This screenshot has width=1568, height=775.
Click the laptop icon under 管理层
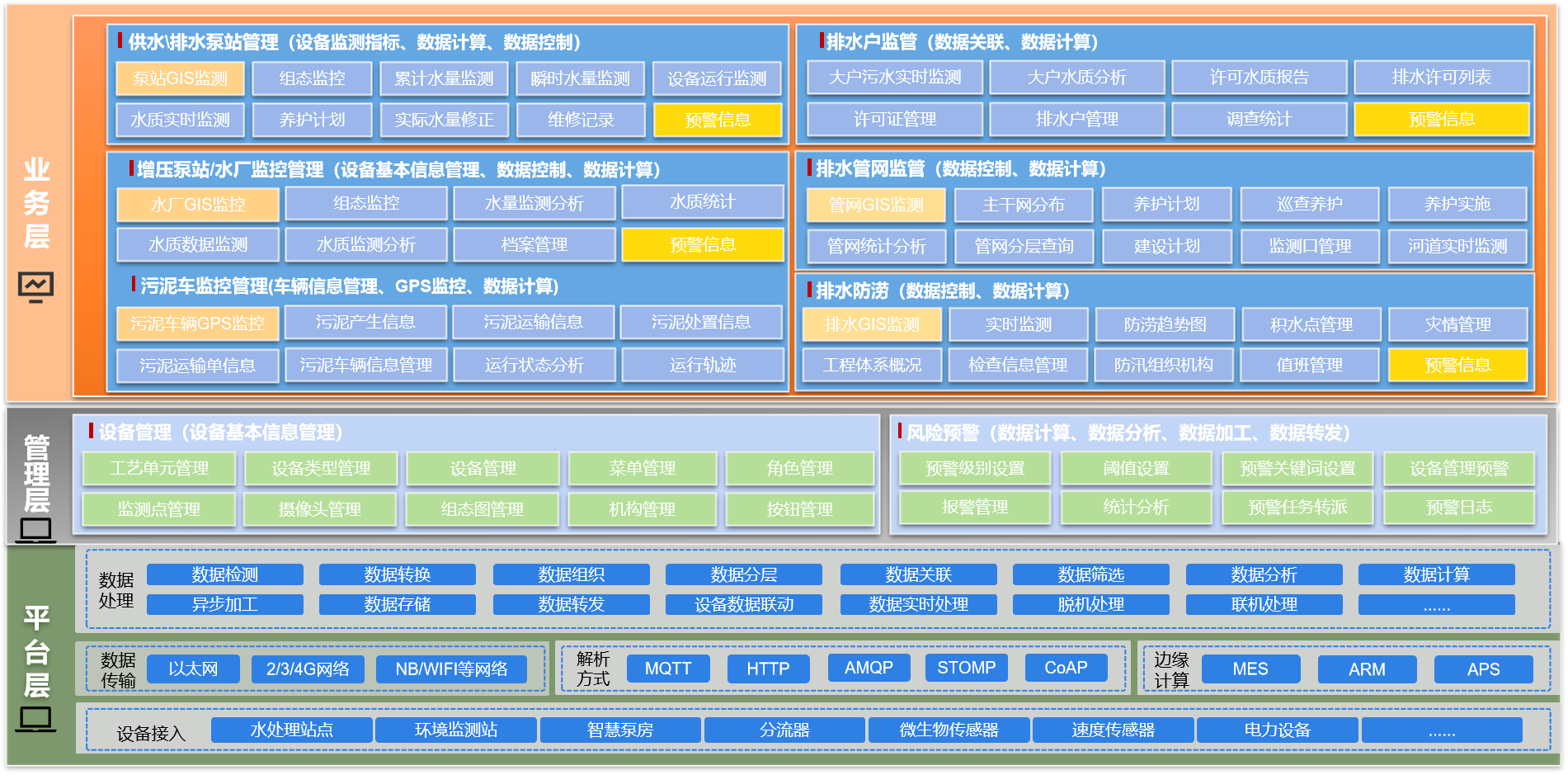35,530
